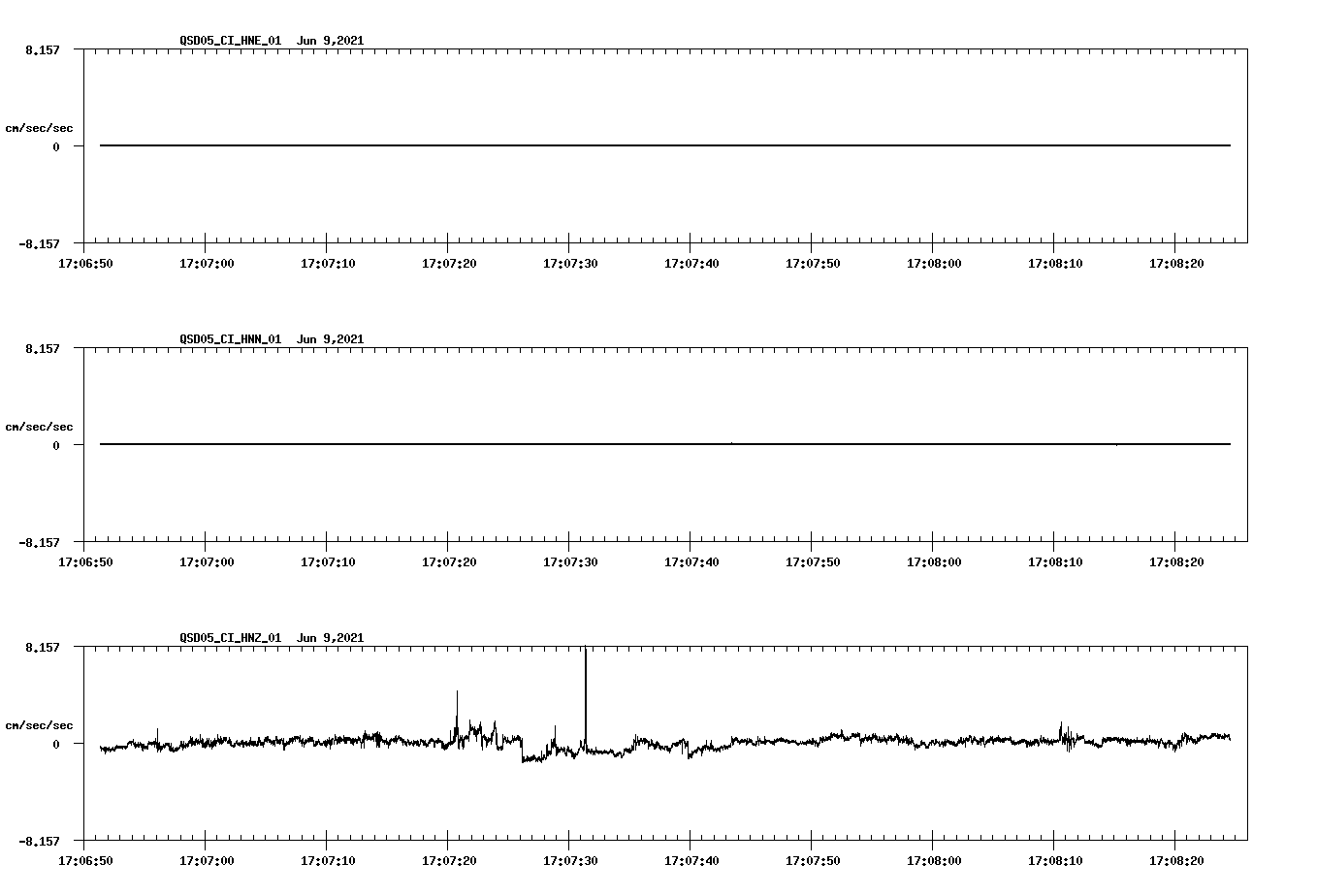The height and width of the screenshot is (896, 1317).
Task: Click the 17:08:10 time label under HNN plot
Action: (x=1055, y=561)
